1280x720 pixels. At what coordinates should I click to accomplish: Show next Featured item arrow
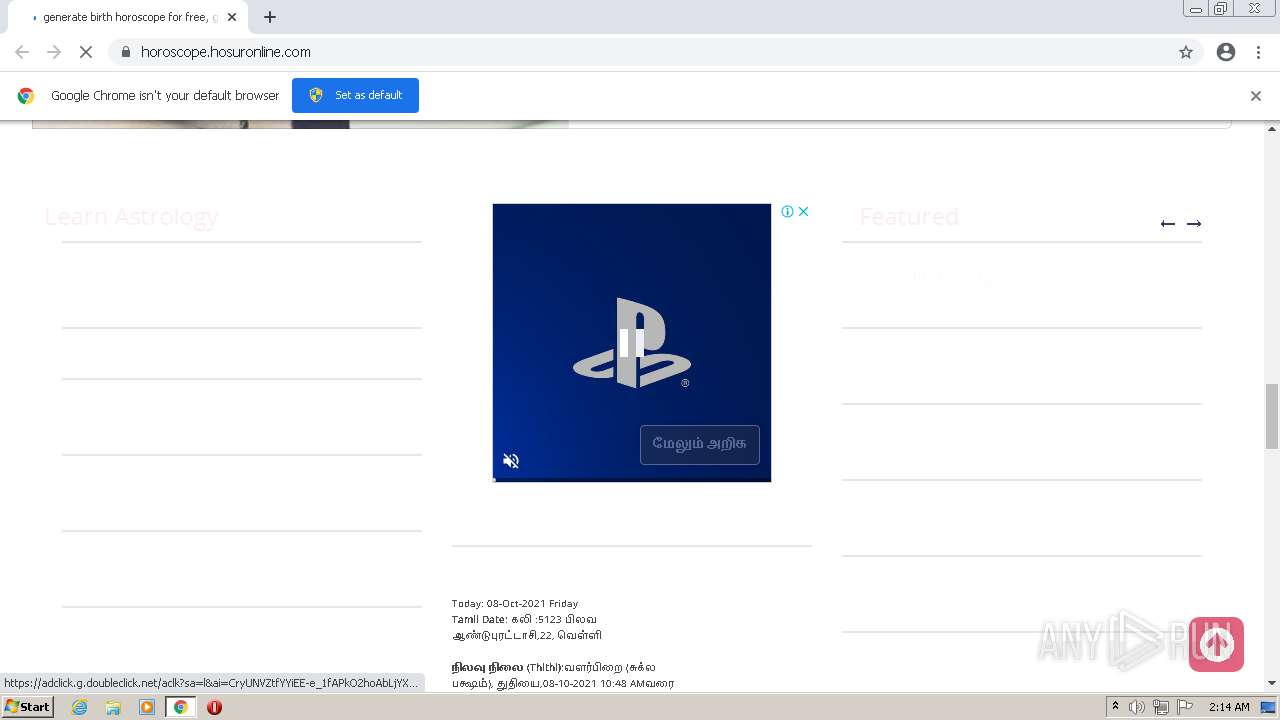tap(1194, 223)
